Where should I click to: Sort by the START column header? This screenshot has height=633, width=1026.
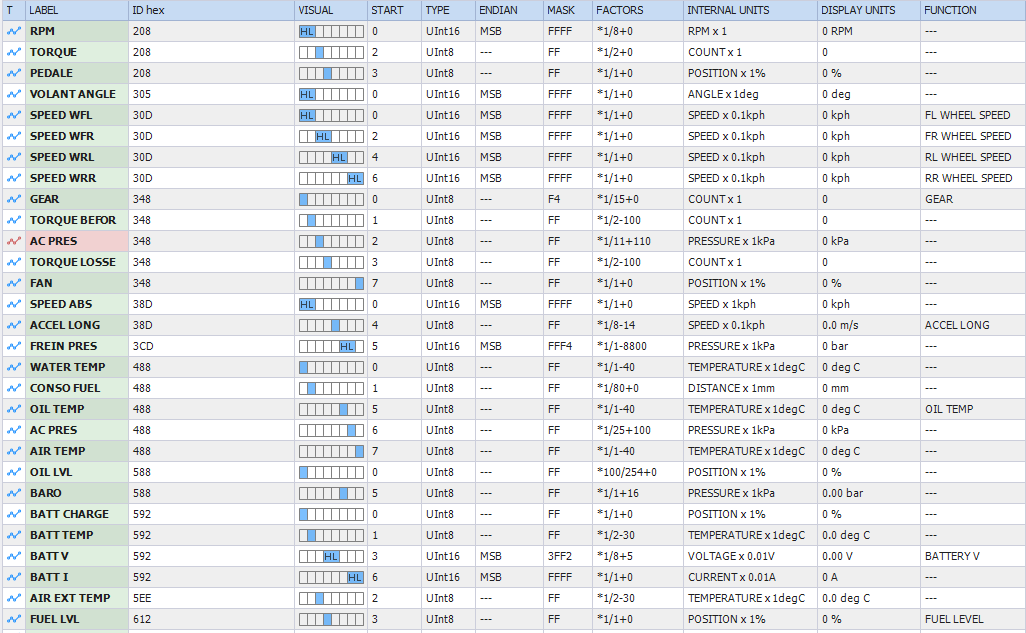(395, 10)
